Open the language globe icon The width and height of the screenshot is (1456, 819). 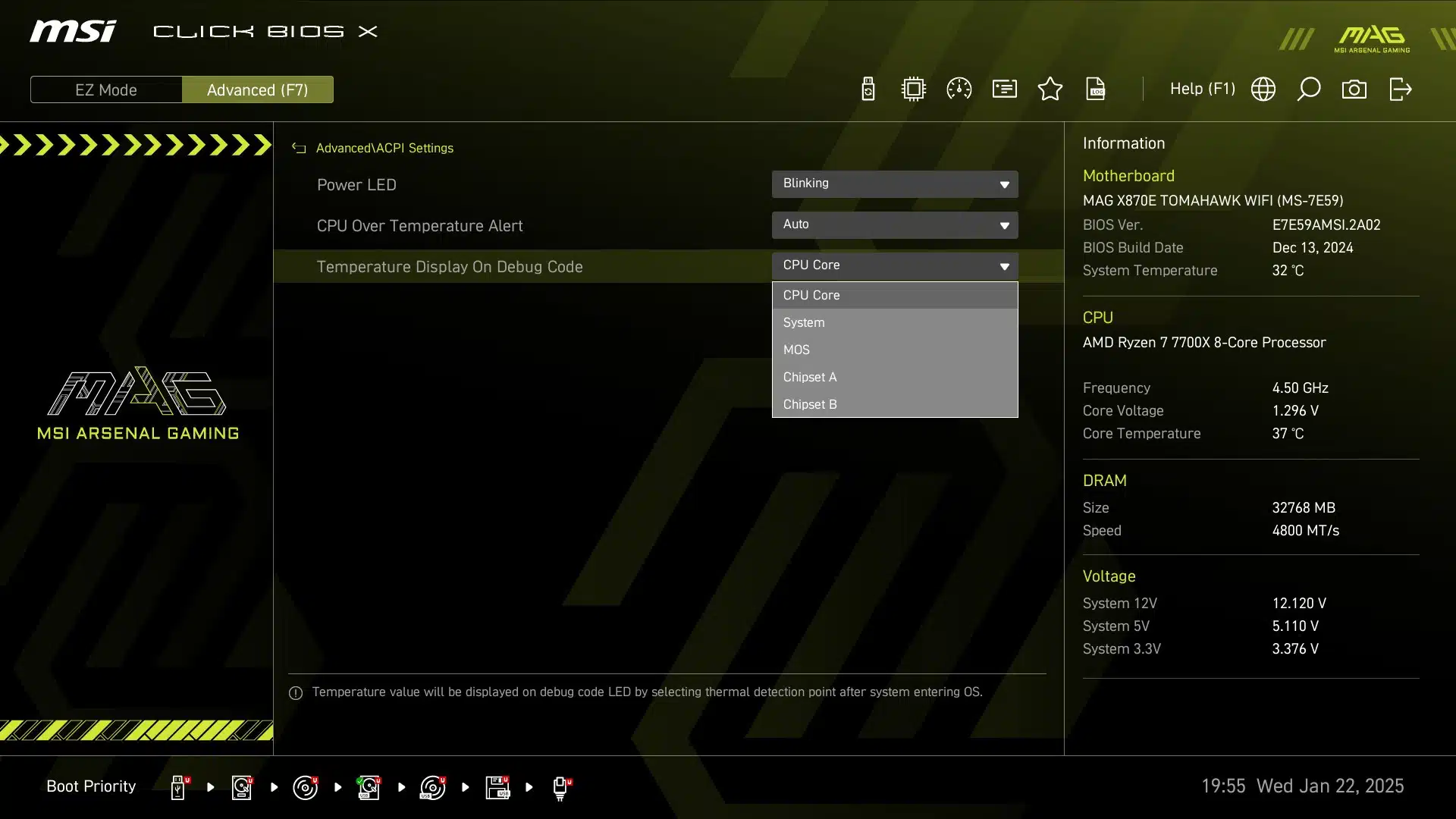point(1263,89)
